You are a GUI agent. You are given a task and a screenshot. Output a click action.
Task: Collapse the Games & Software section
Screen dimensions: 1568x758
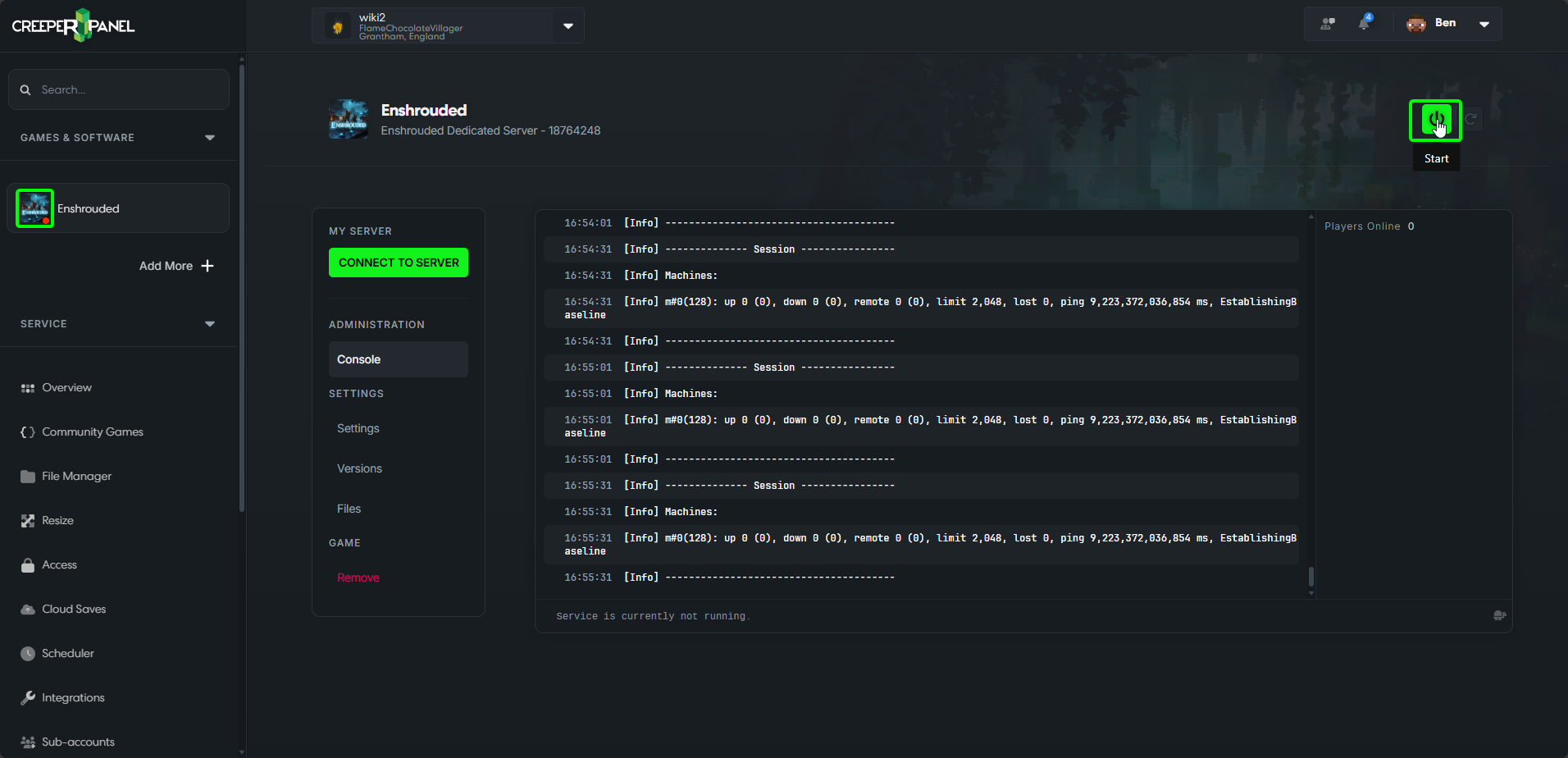(210, 138)
